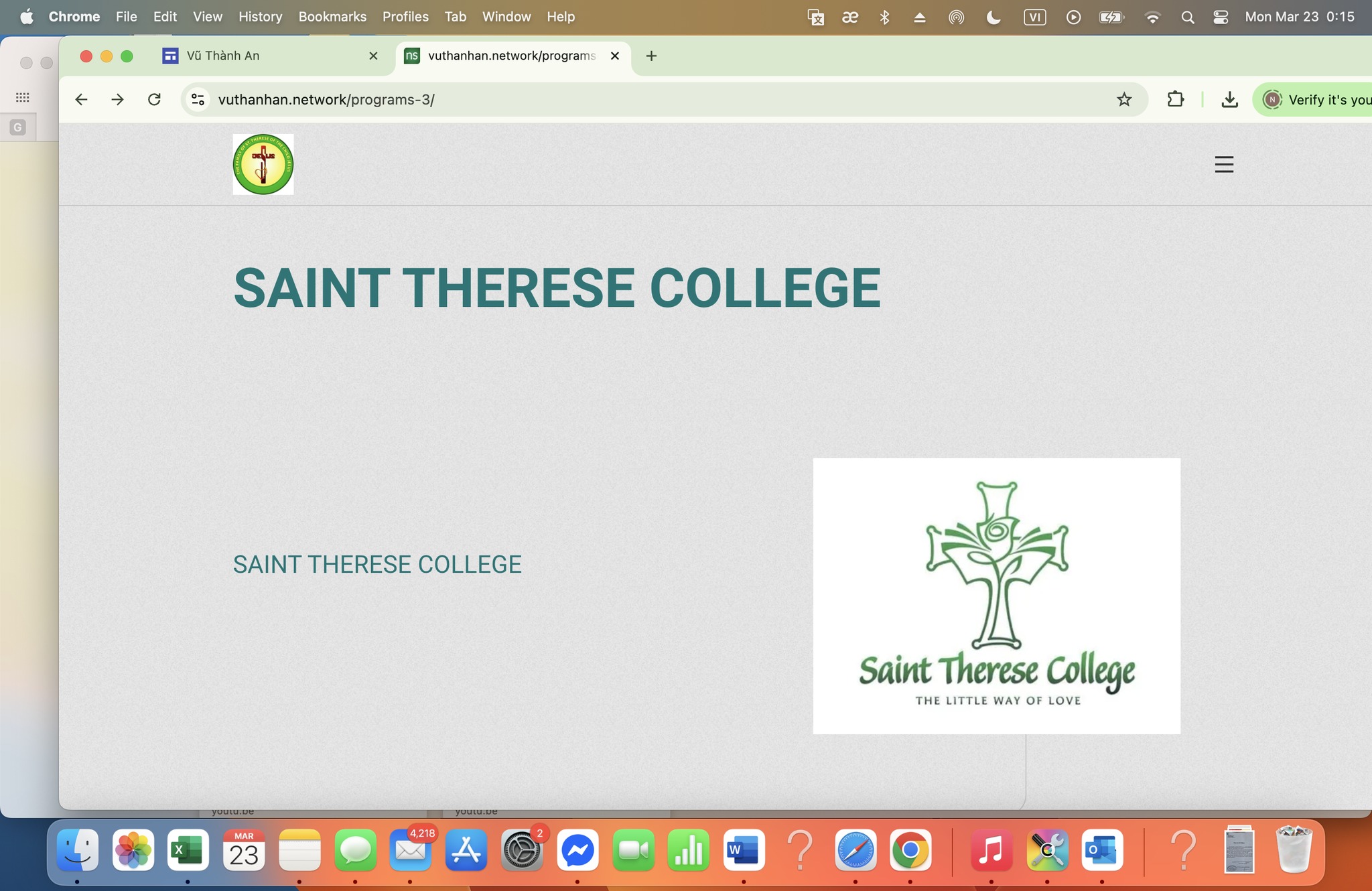
Task: Toggle Focus mode moon icon
Action: [994, 17]
